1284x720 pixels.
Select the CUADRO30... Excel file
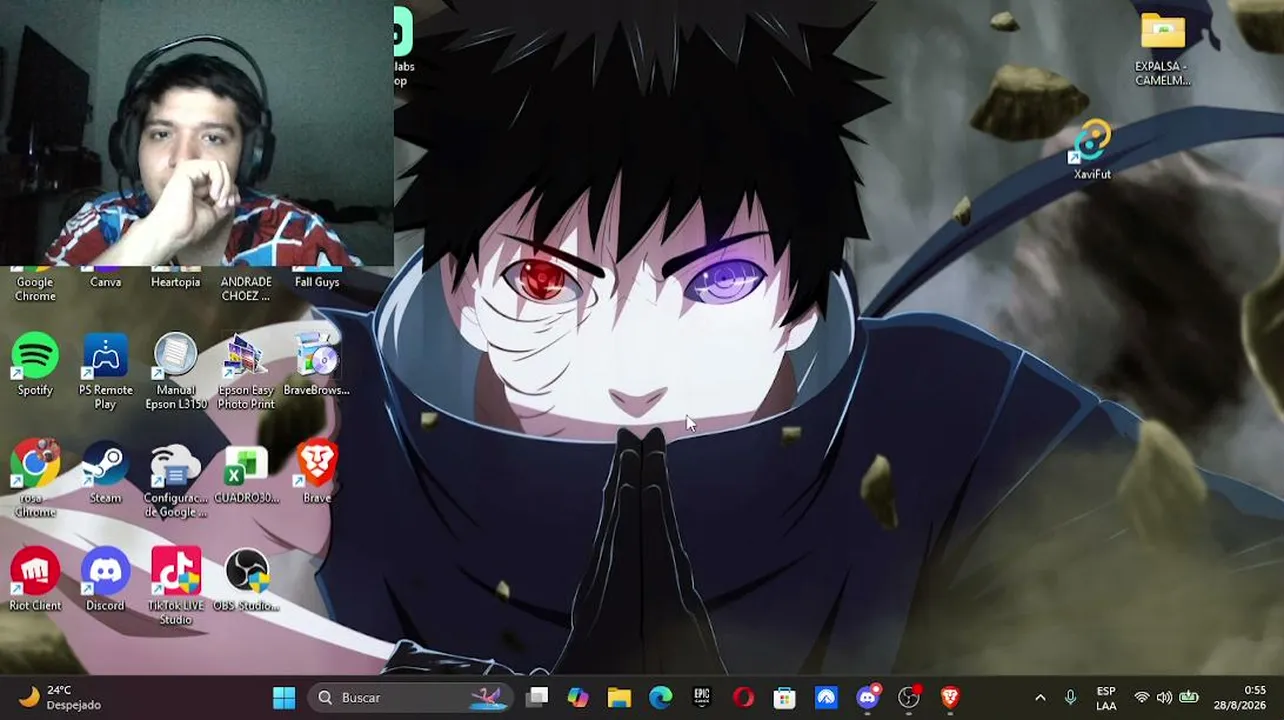tap(246, 472)
